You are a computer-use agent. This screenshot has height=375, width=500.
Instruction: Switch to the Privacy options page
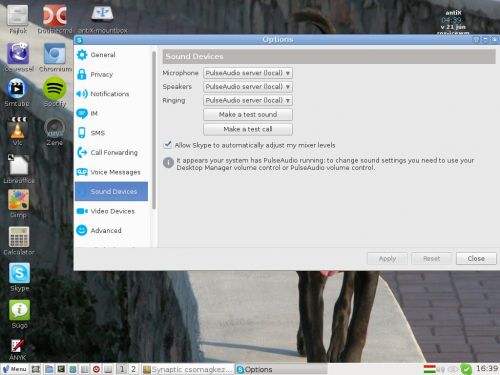pyautogui.click(x=111, y=74)
